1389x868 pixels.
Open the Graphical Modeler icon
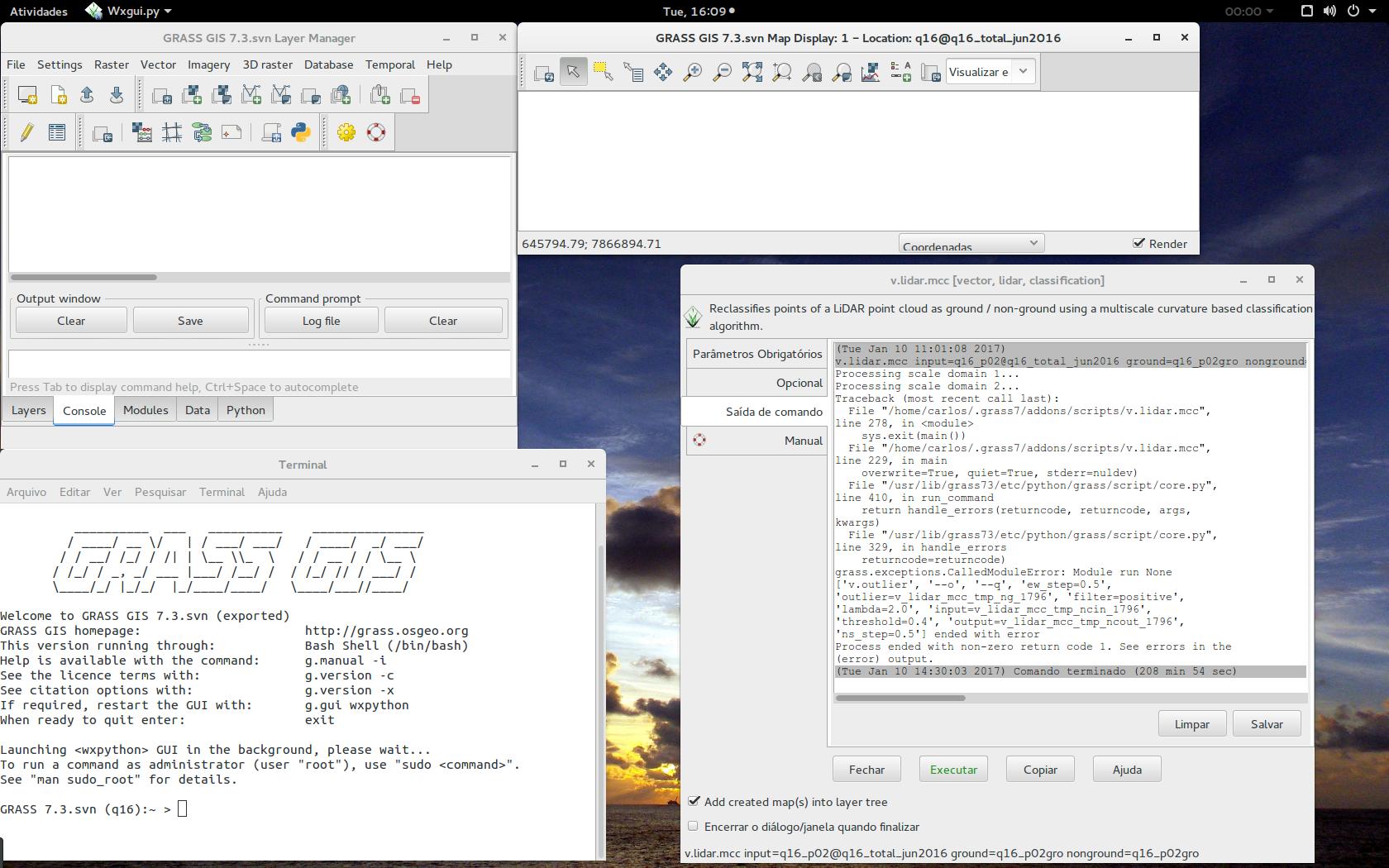click(x=202, y=132)
